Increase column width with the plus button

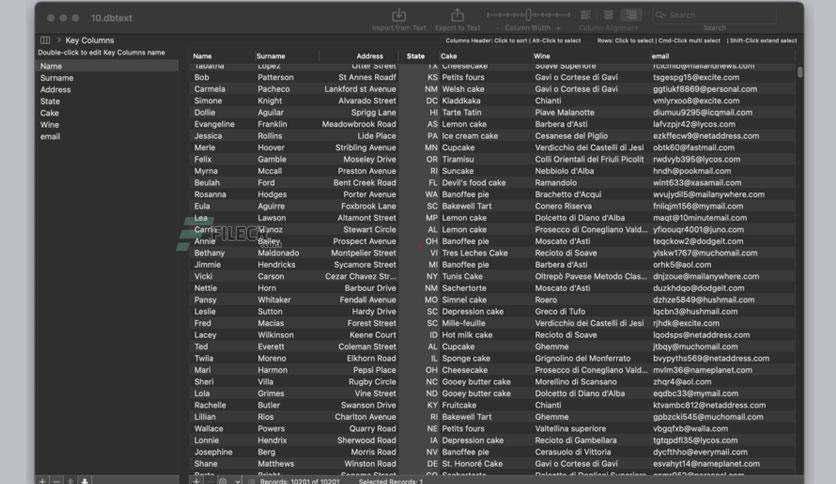559,28
